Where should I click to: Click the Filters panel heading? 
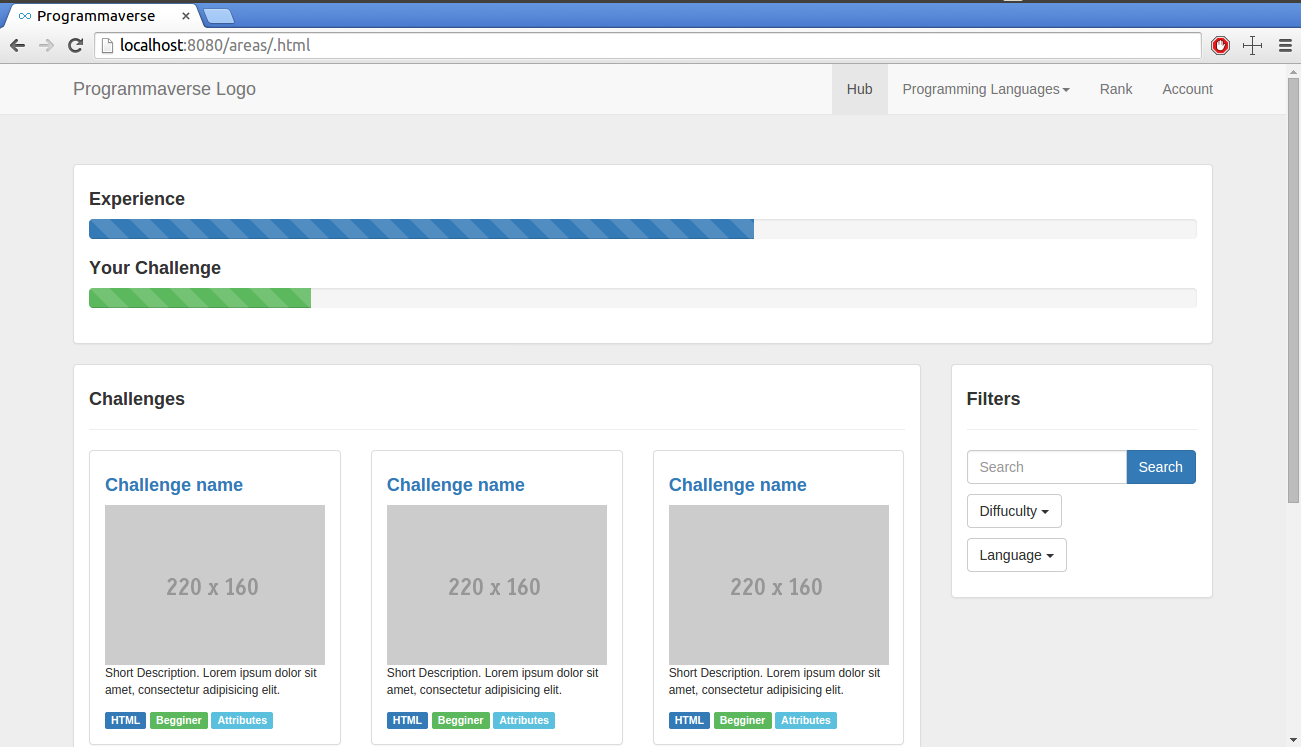click(x=993, y=399)
